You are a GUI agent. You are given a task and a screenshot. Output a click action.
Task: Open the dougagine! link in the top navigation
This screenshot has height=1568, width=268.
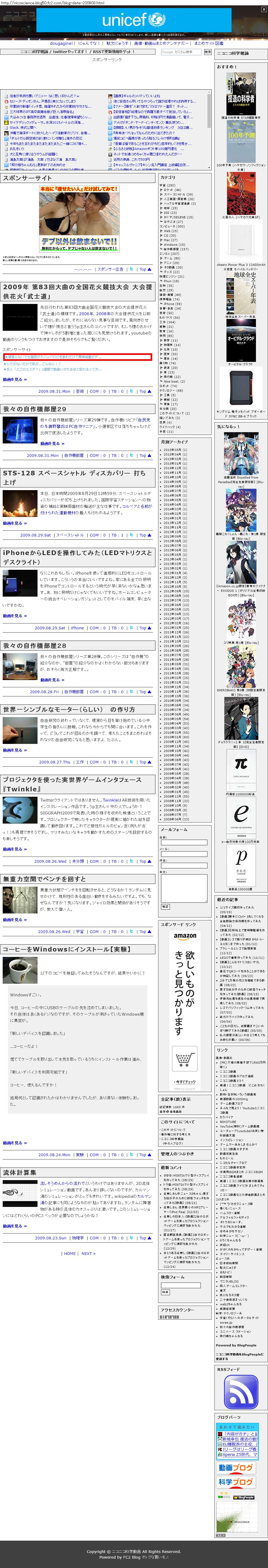(x=61, y=44)
